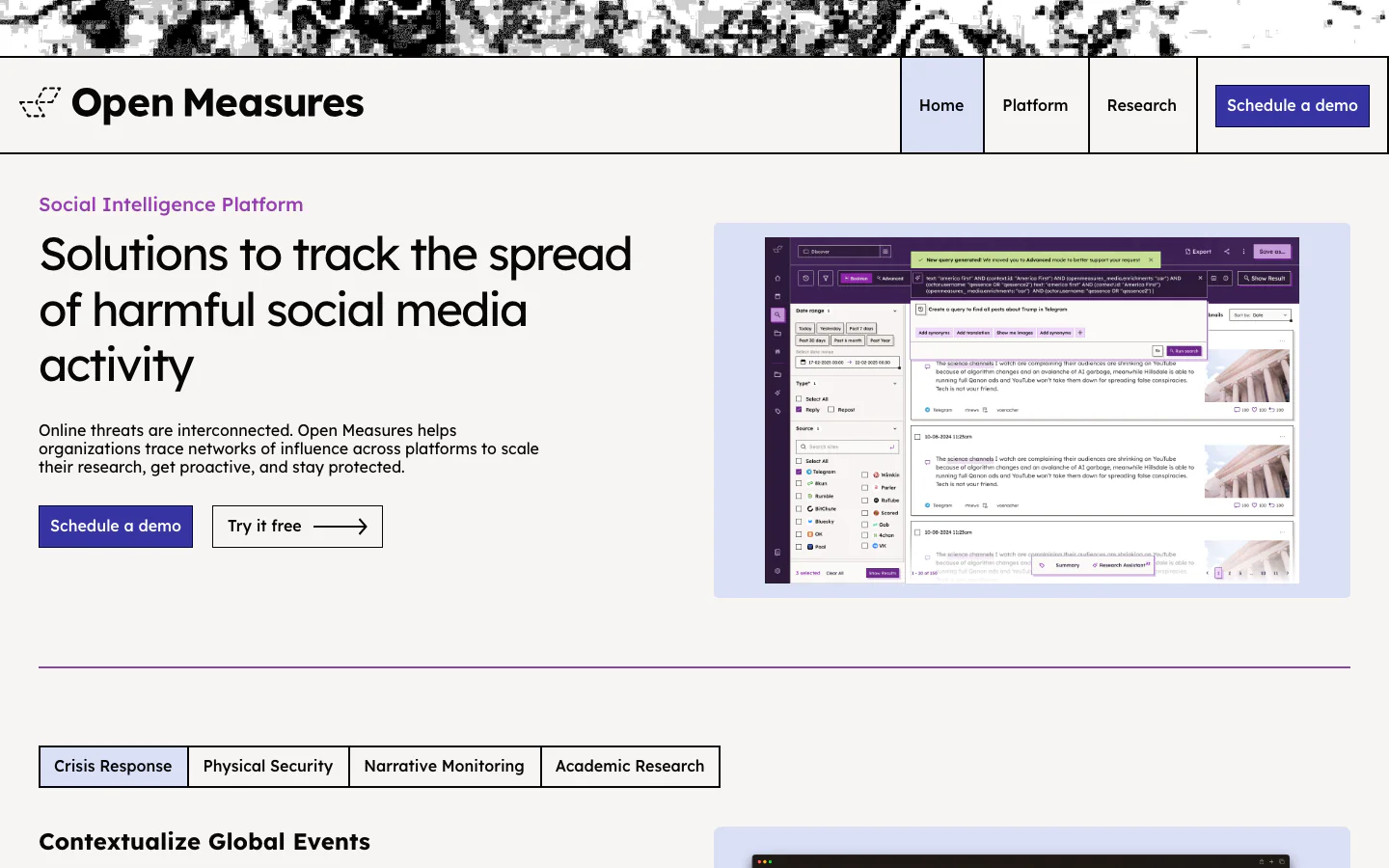
Task: Collapse the Source section chevron
Action: (x=895, y=429)
